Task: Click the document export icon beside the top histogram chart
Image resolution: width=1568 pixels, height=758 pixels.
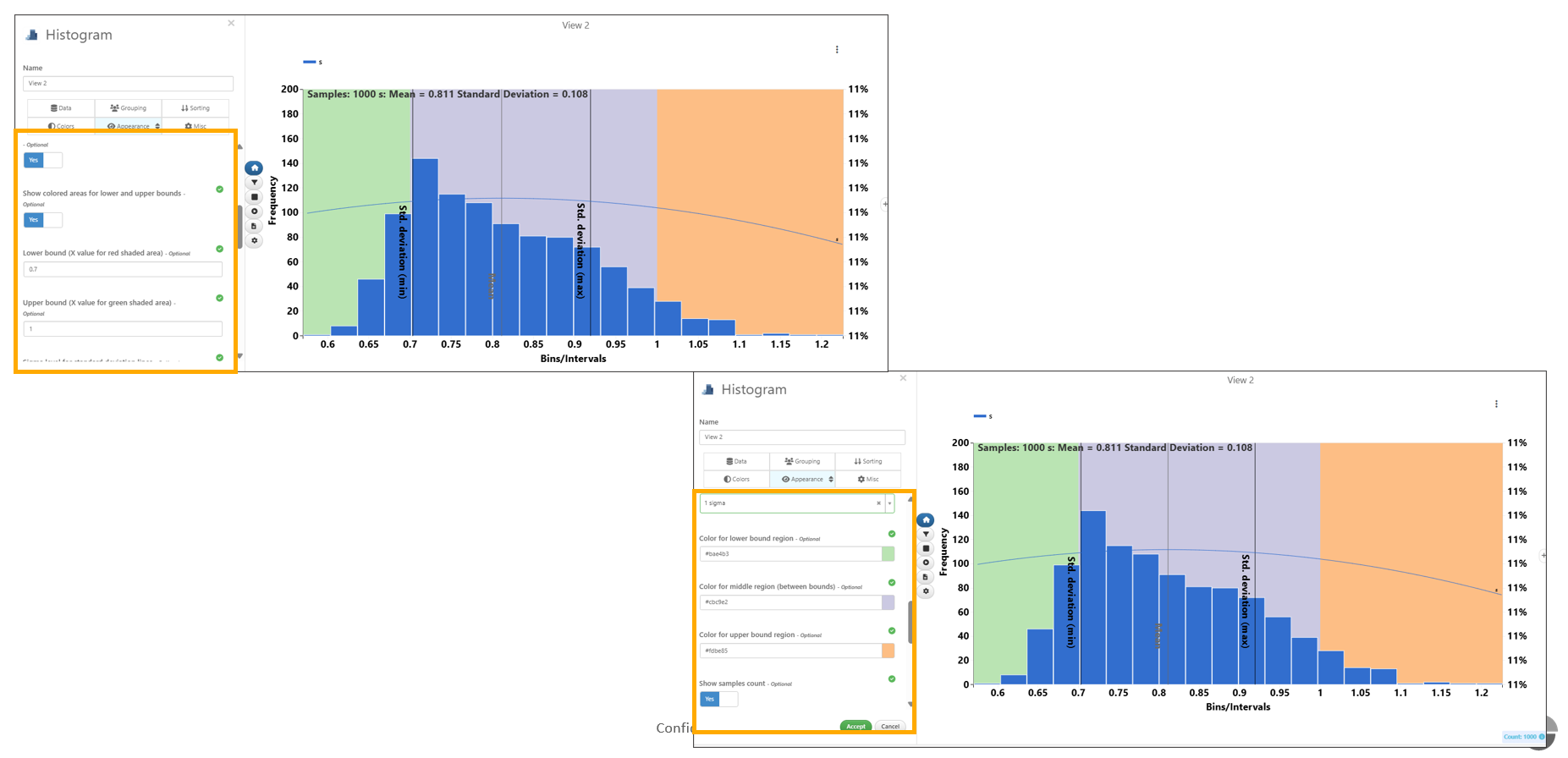Action: [x=254, y=226]
